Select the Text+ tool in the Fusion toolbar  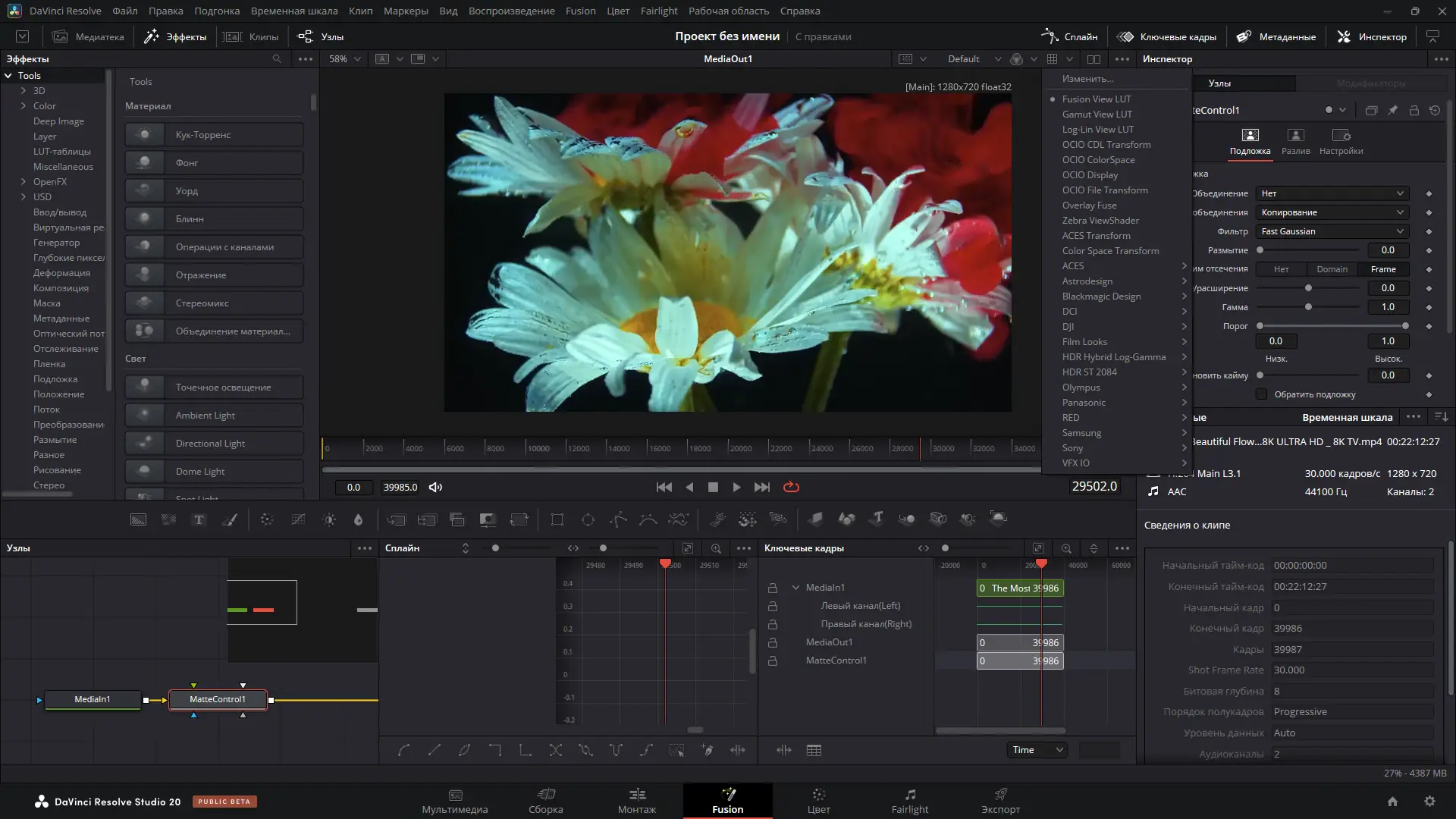point(199,519)
